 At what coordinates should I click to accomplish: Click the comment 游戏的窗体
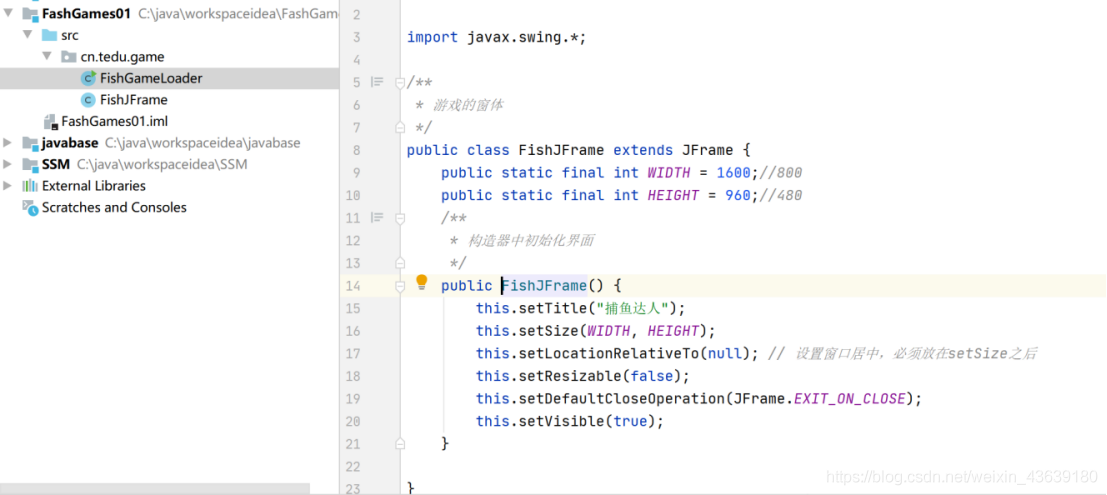click(468, 105)
